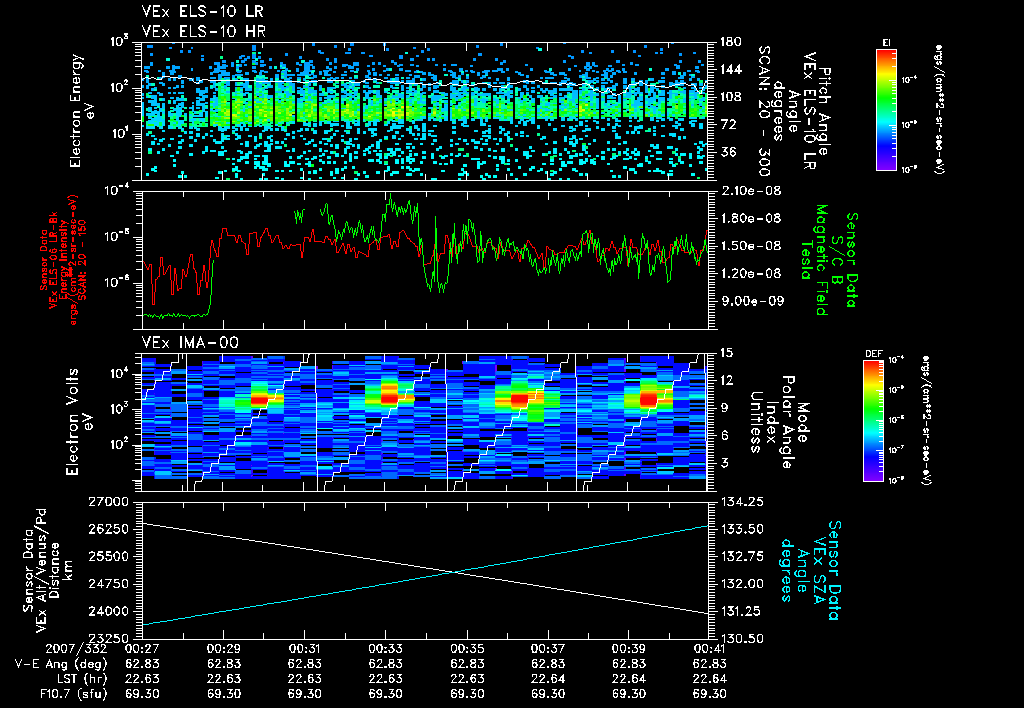Click the time tick label '00:41'
Viewport: 1024px width, 708px height.
point(709,649)
